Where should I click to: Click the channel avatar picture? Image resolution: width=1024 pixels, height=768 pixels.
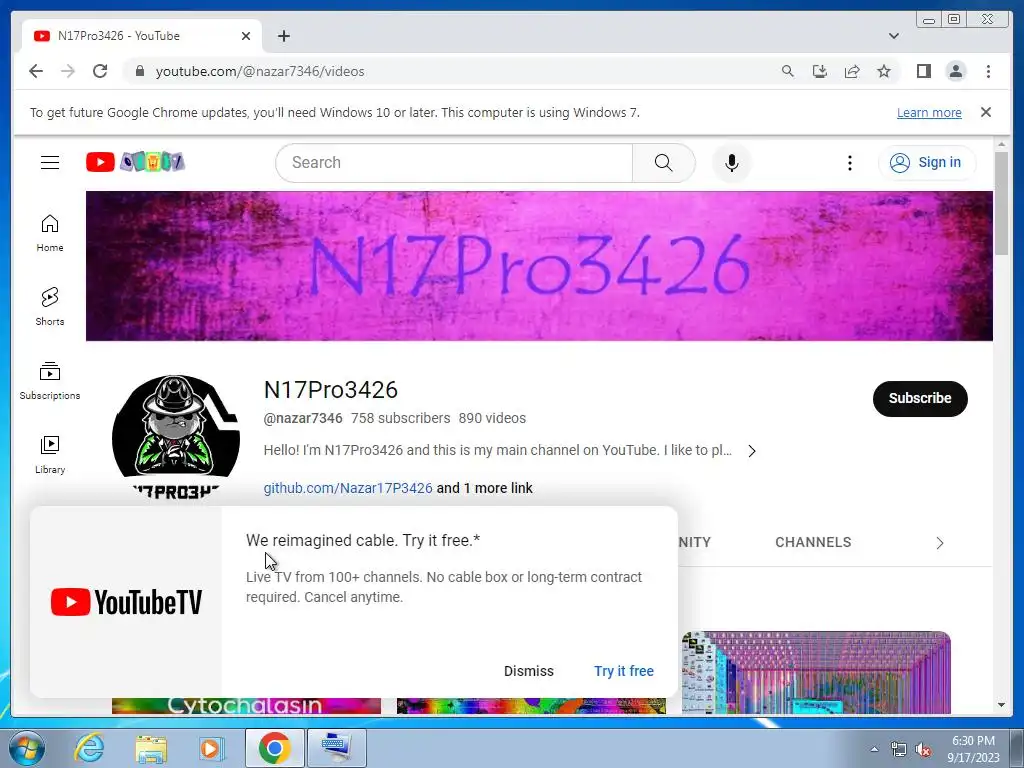tap(176, 438)
